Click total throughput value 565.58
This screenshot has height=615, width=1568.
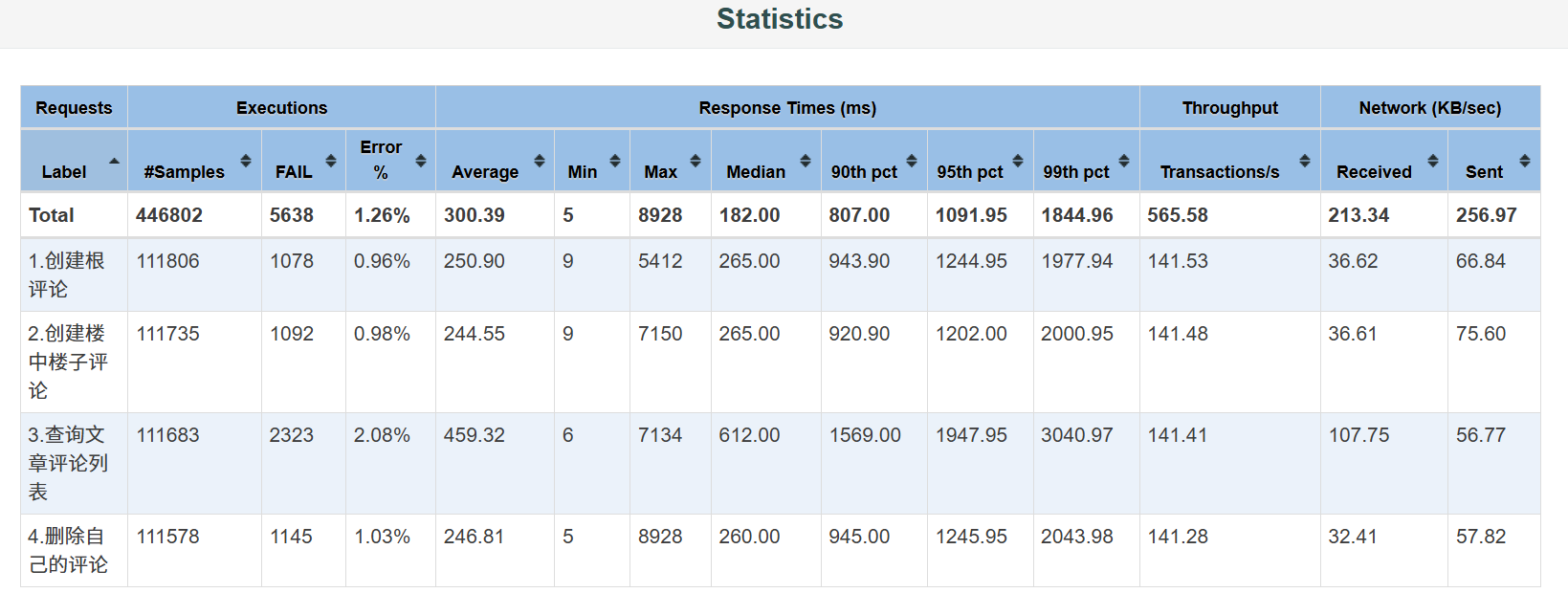[1178, 215]
